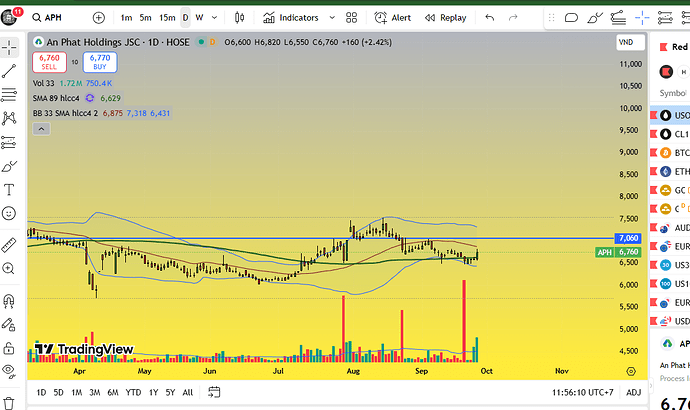Set range to YTD

(133, 392)
